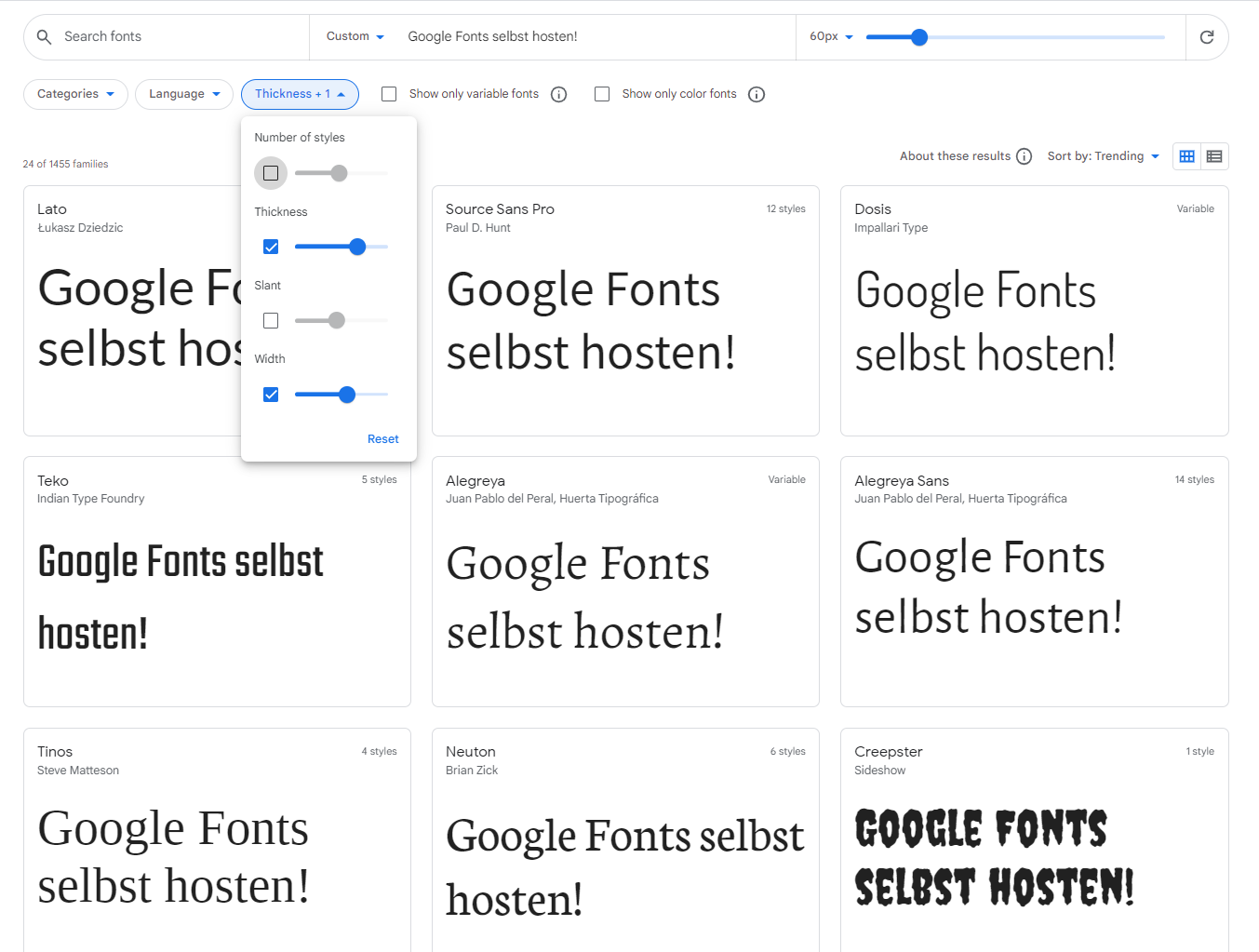The width and height of the screenshot is (1259, 952).
Task: Open Sort by: Trending dropdown
Action: (1104, 156)
